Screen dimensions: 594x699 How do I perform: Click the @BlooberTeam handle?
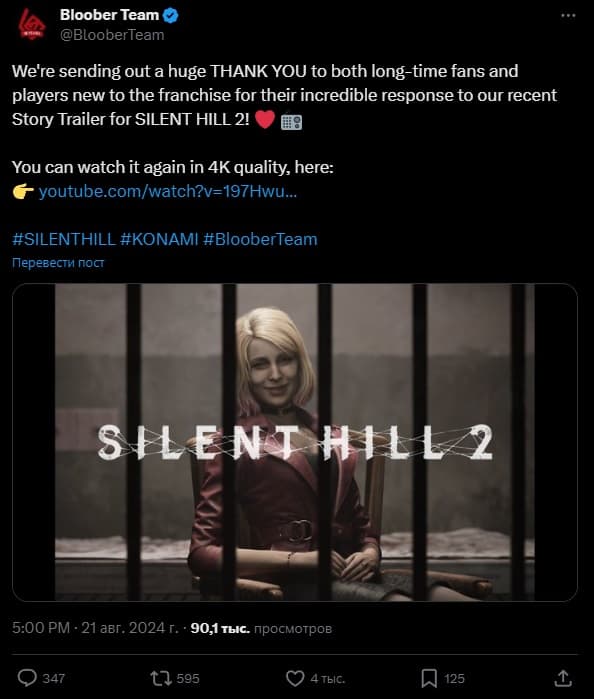coord(112,35)
